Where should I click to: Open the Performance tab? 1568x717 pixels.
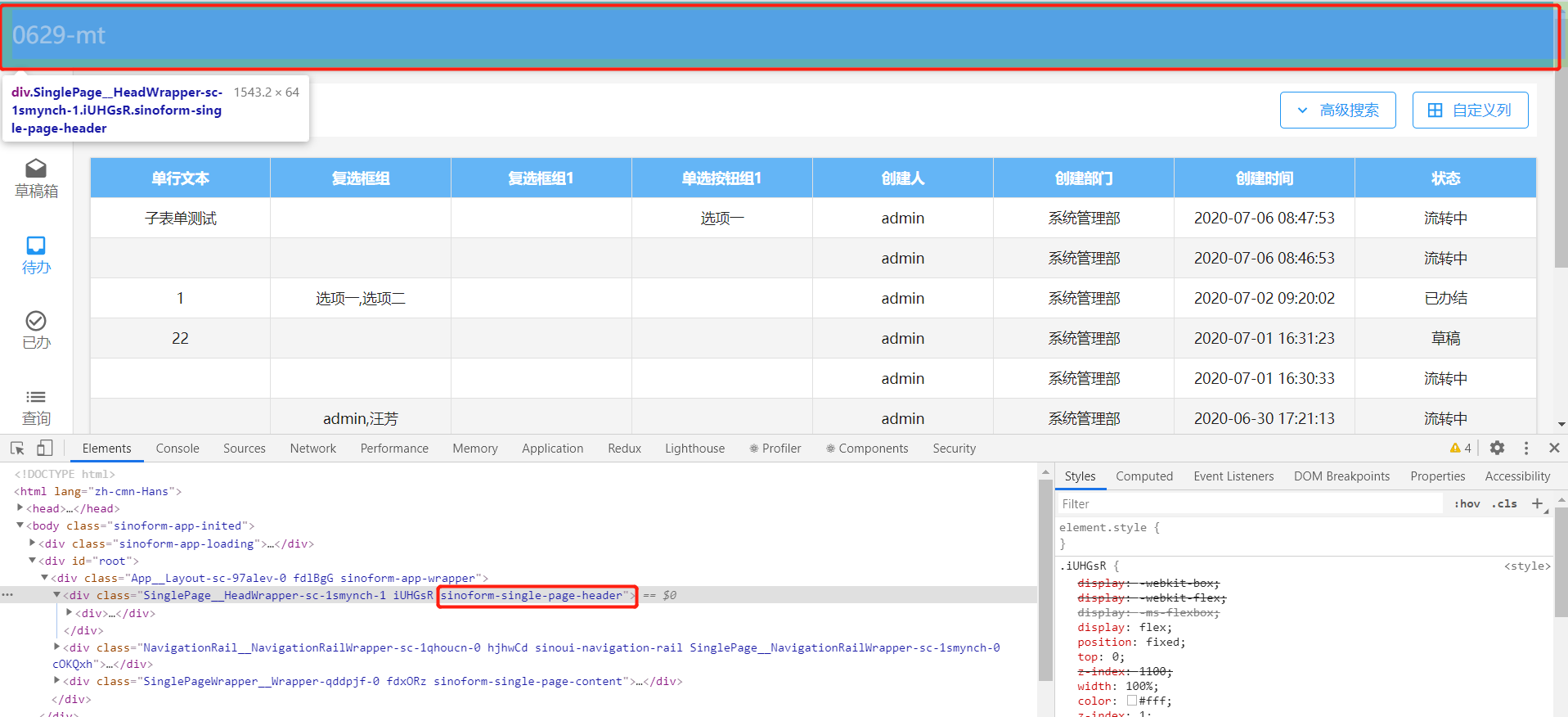(394, 449)
